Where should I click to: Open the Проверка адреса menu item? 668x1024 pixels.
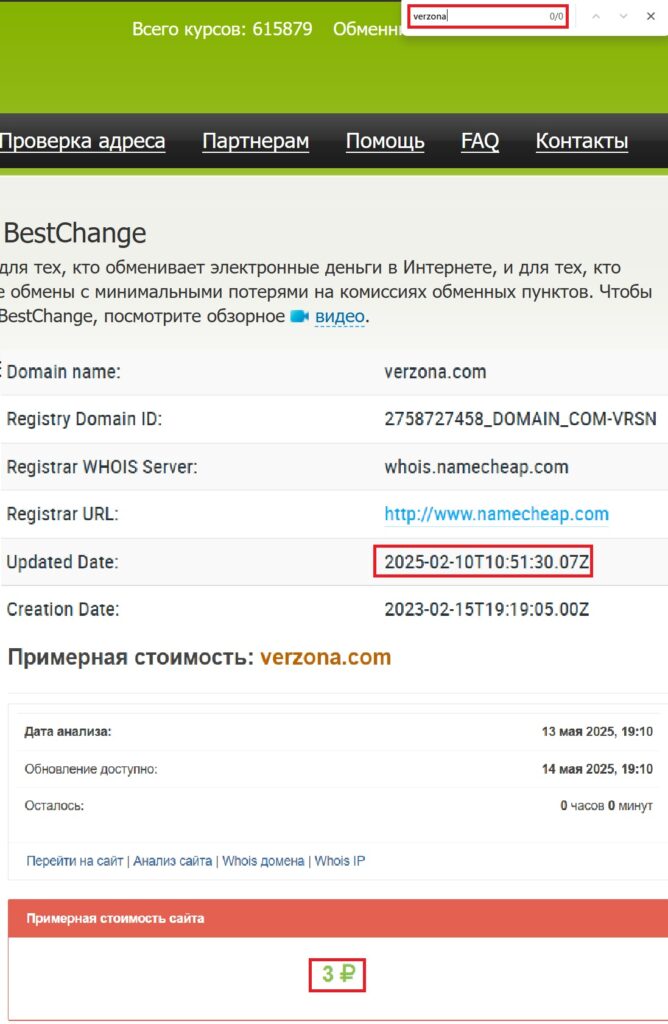82,141
